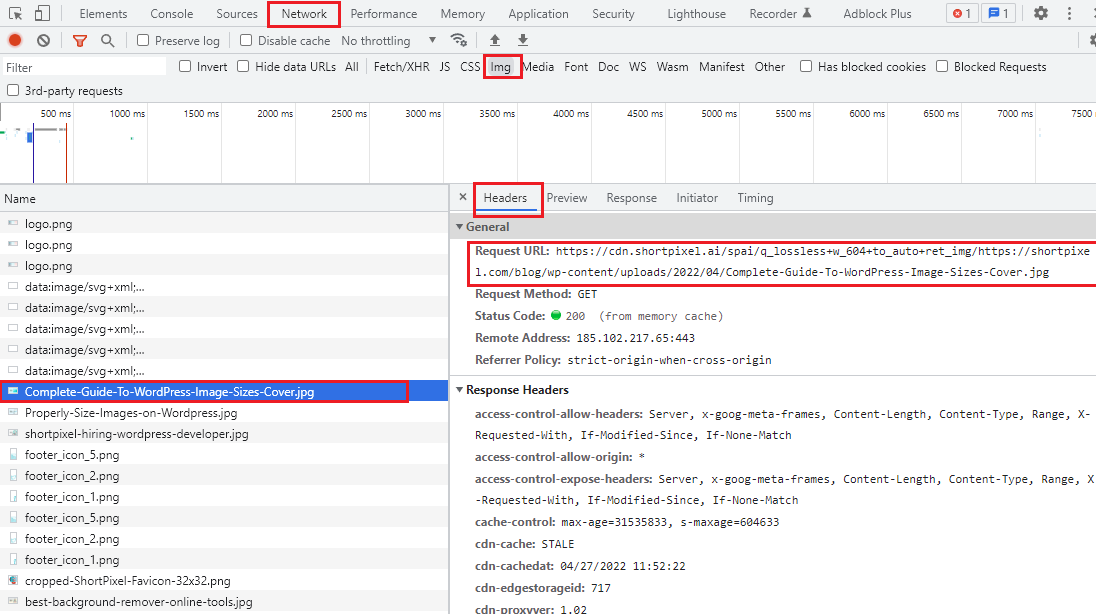Toggle the device toolbar icon
Screen dimensions: 1096x614
coord(42,14)
